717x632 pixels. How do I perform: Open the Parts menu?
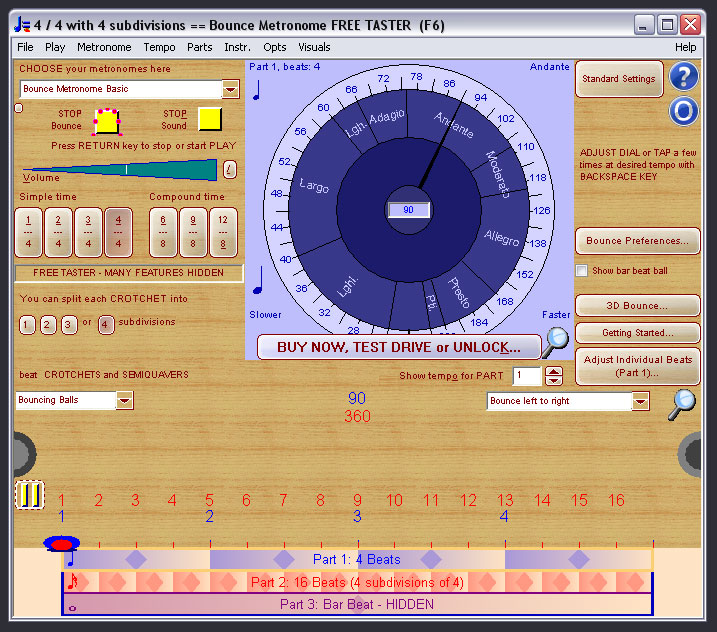click(x=199, y=47)
